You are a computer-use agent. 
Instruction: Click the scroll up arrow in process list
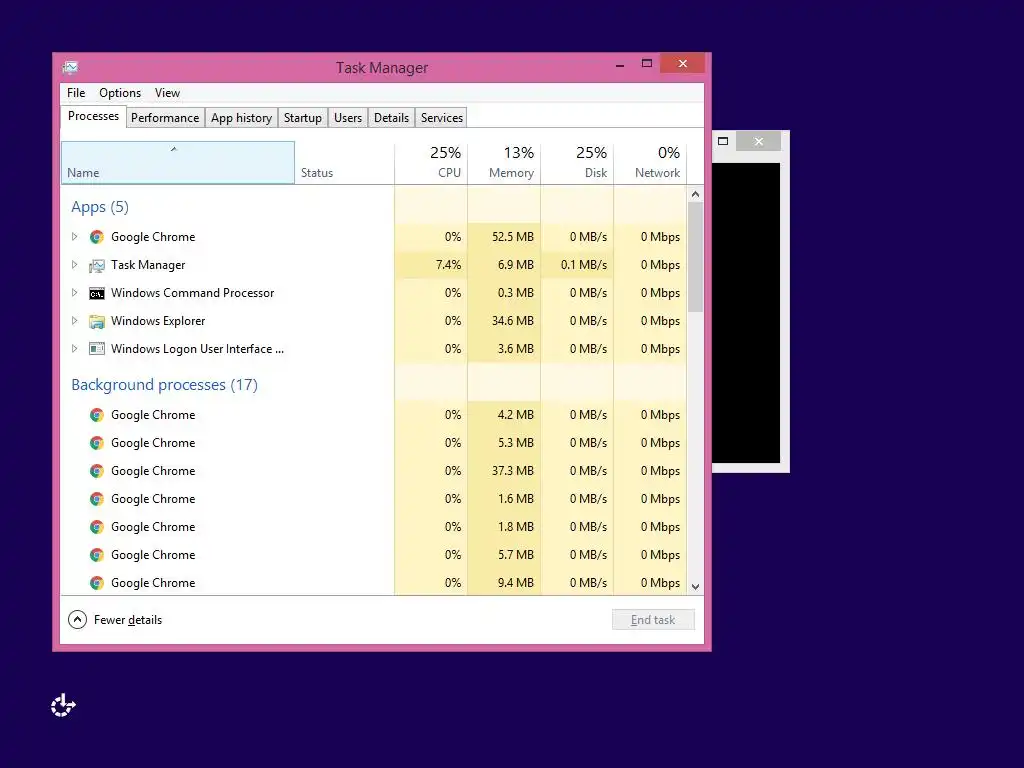(696, 194)
